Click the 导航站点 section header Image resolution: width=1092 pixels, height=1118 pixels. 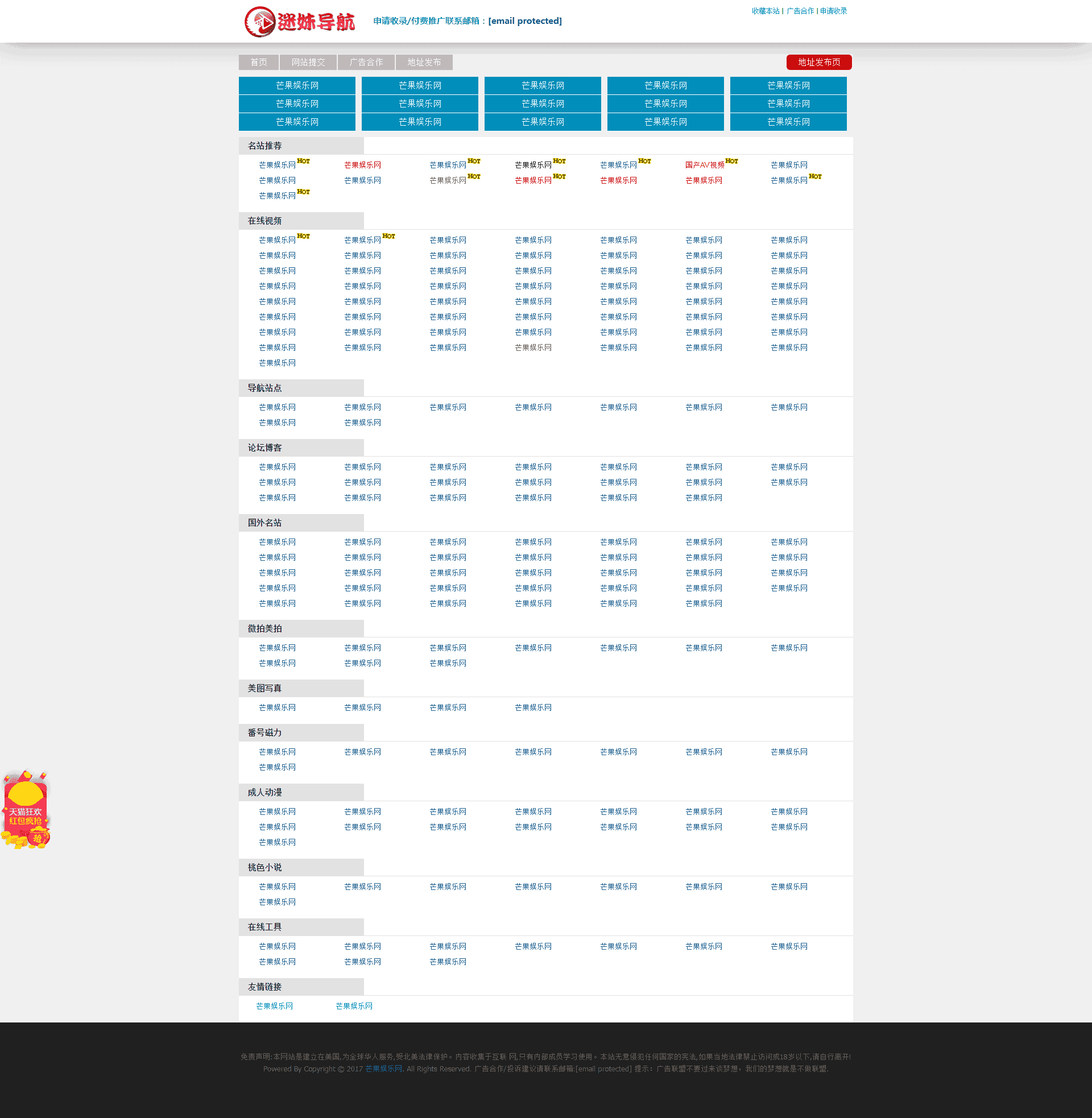[x=265, y=388]
